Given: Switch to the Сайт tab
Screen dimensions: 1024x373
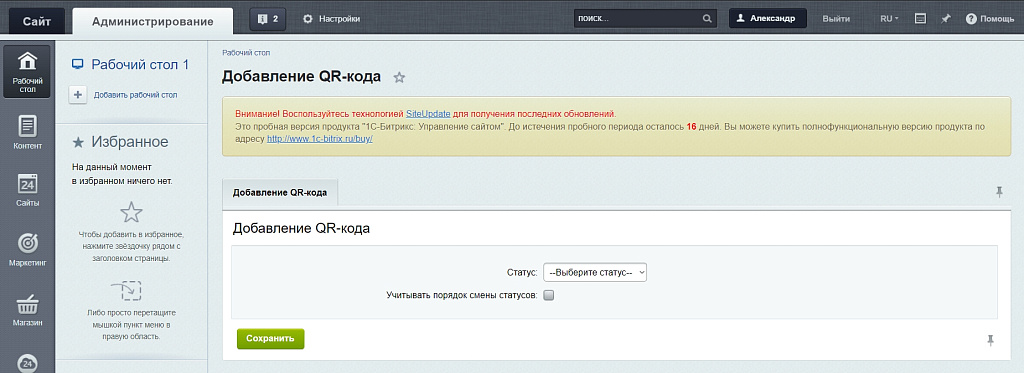Looking at the screenshot, I should click(37, 21).
